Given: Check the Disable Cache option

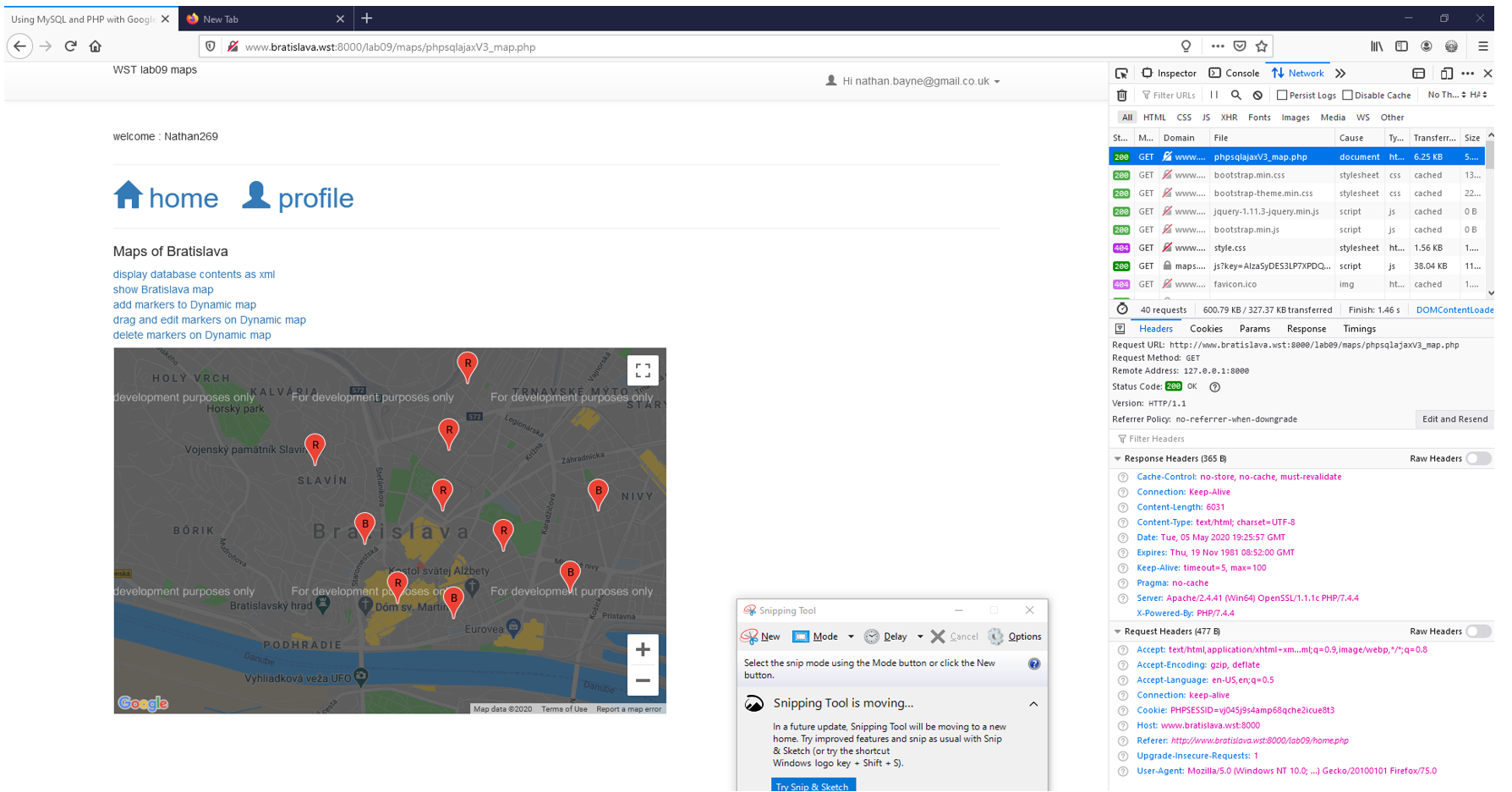Looking at the screenshot, I should click(x=1348, y=96).
